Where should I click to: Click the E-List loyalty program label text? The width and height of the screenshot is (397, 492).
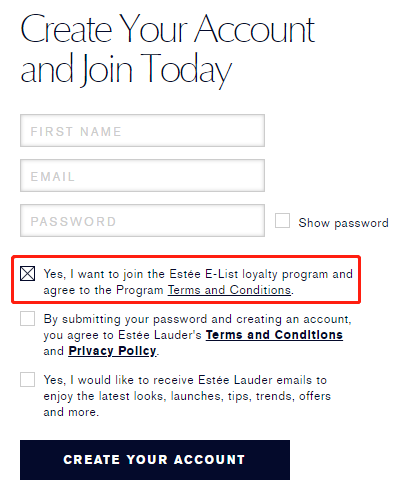point(198,282)
